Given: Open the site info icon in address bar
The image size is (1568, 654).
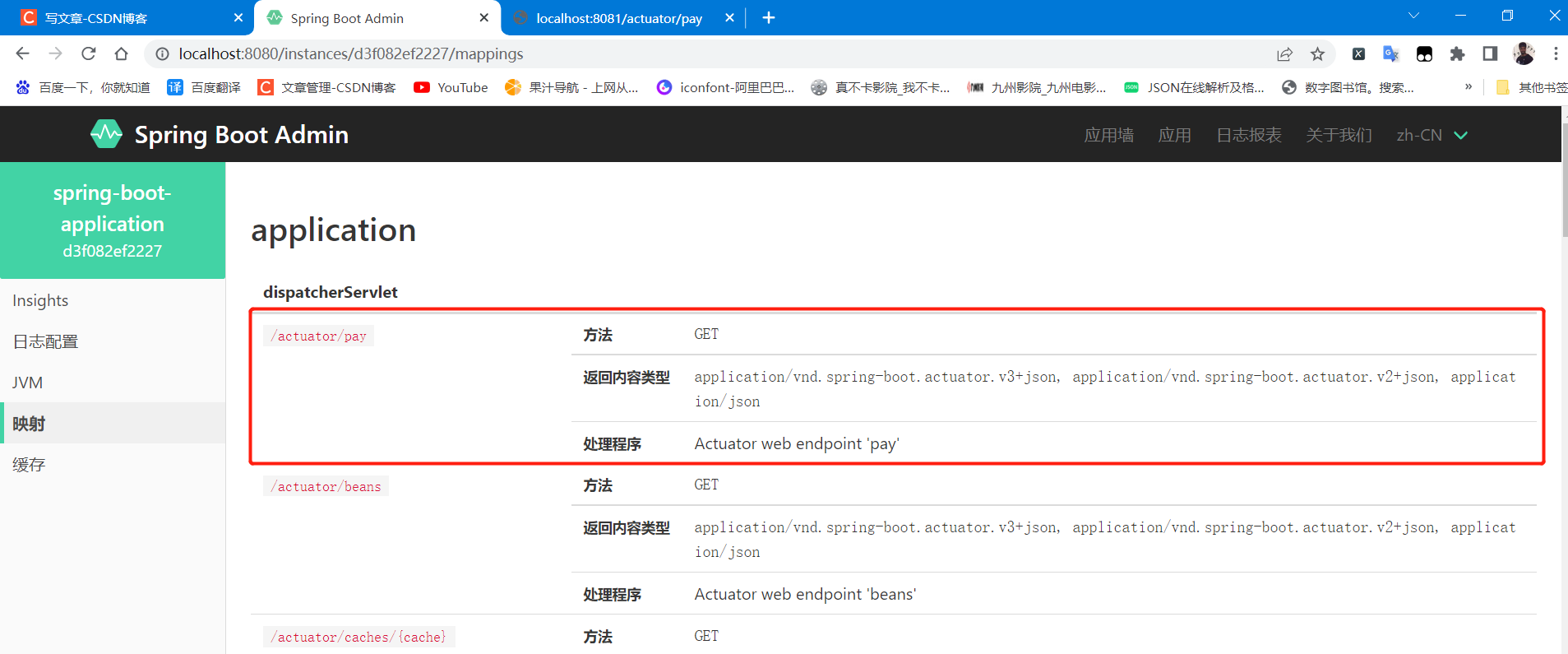Looking at the screenshot, I should (163, 53).
